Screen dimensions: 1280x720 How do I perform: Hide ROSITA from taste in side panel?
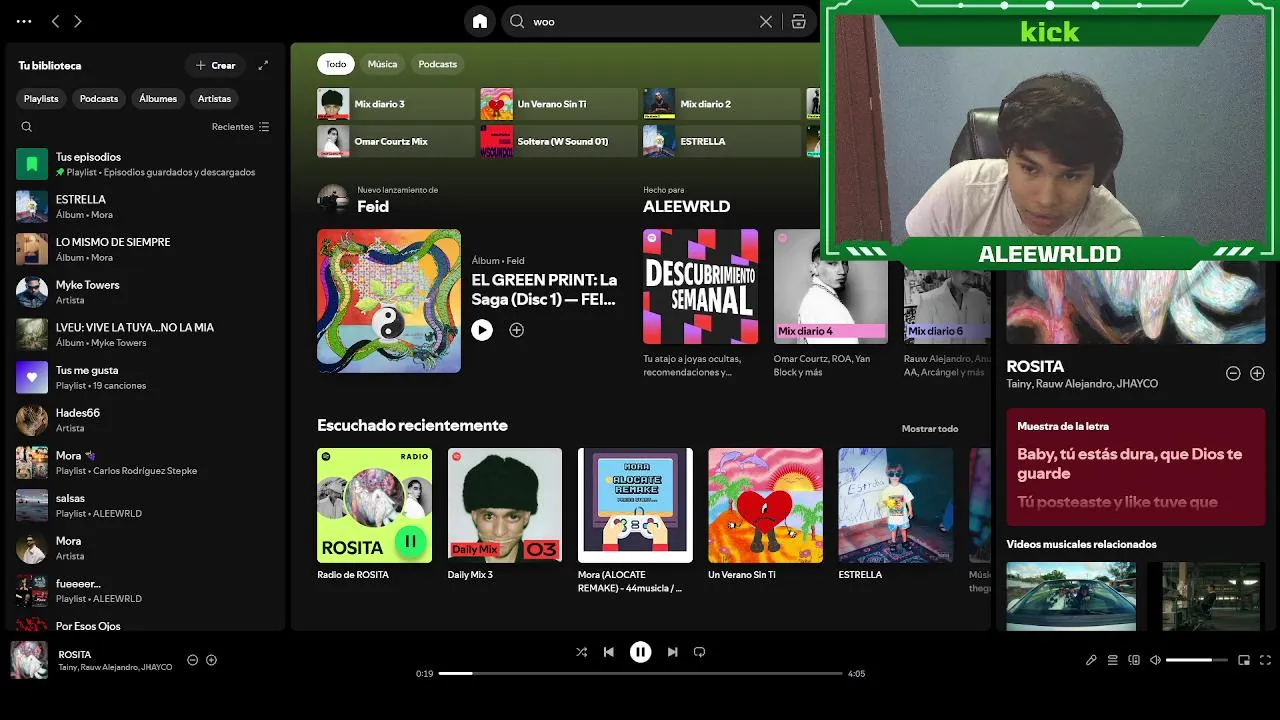click(x=1233, y=373)
